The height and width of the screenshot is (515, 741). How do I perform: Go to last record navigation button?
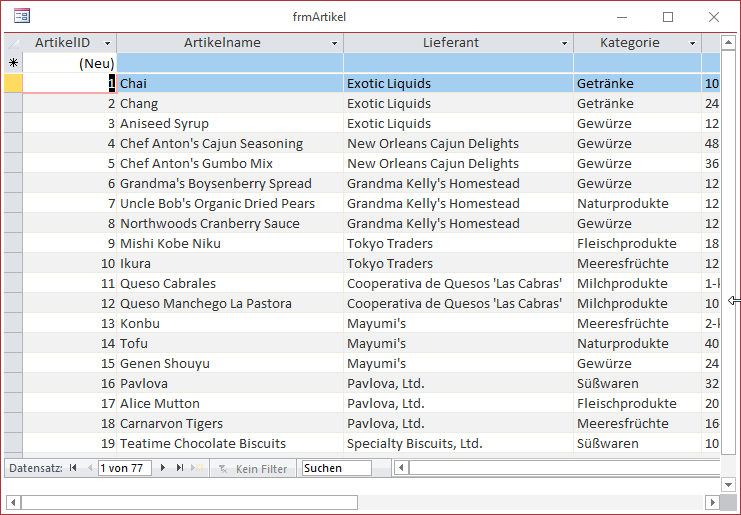click(180, 468)
